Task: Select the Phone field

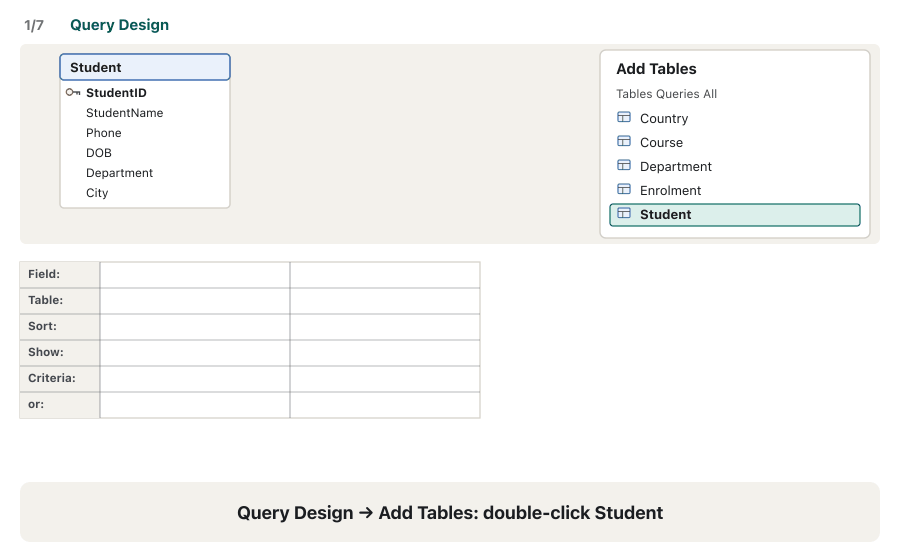Action: (104, 133)
